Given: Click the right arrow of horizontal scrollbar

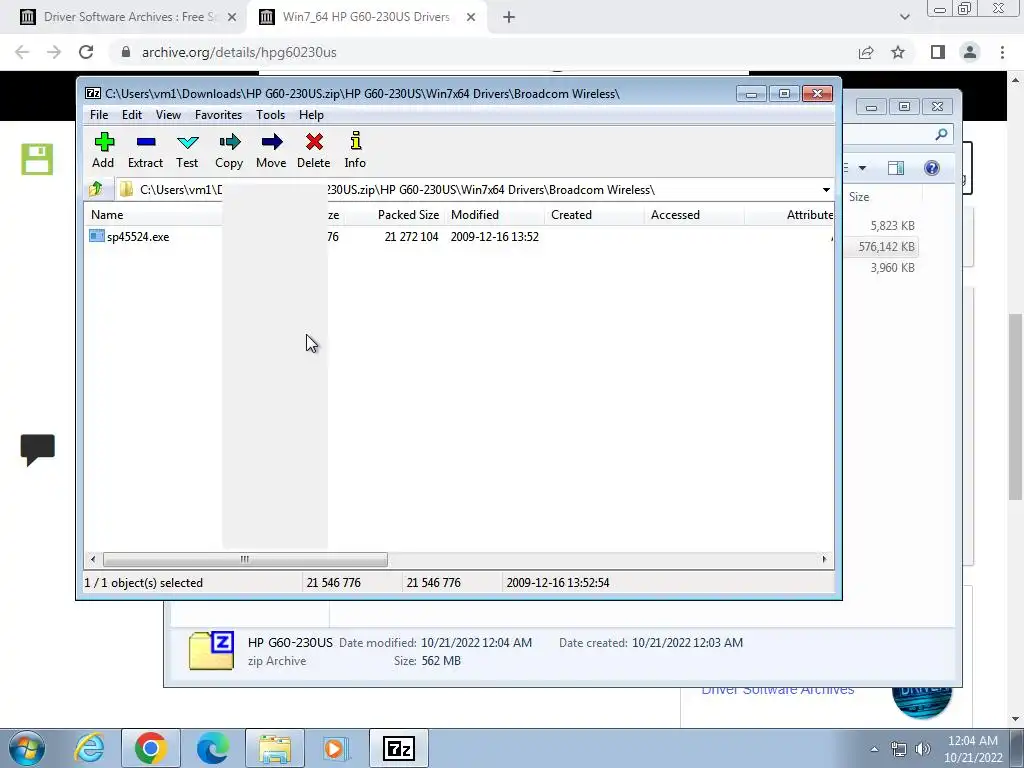Looking at the screenshot, I should coord(824,560).
